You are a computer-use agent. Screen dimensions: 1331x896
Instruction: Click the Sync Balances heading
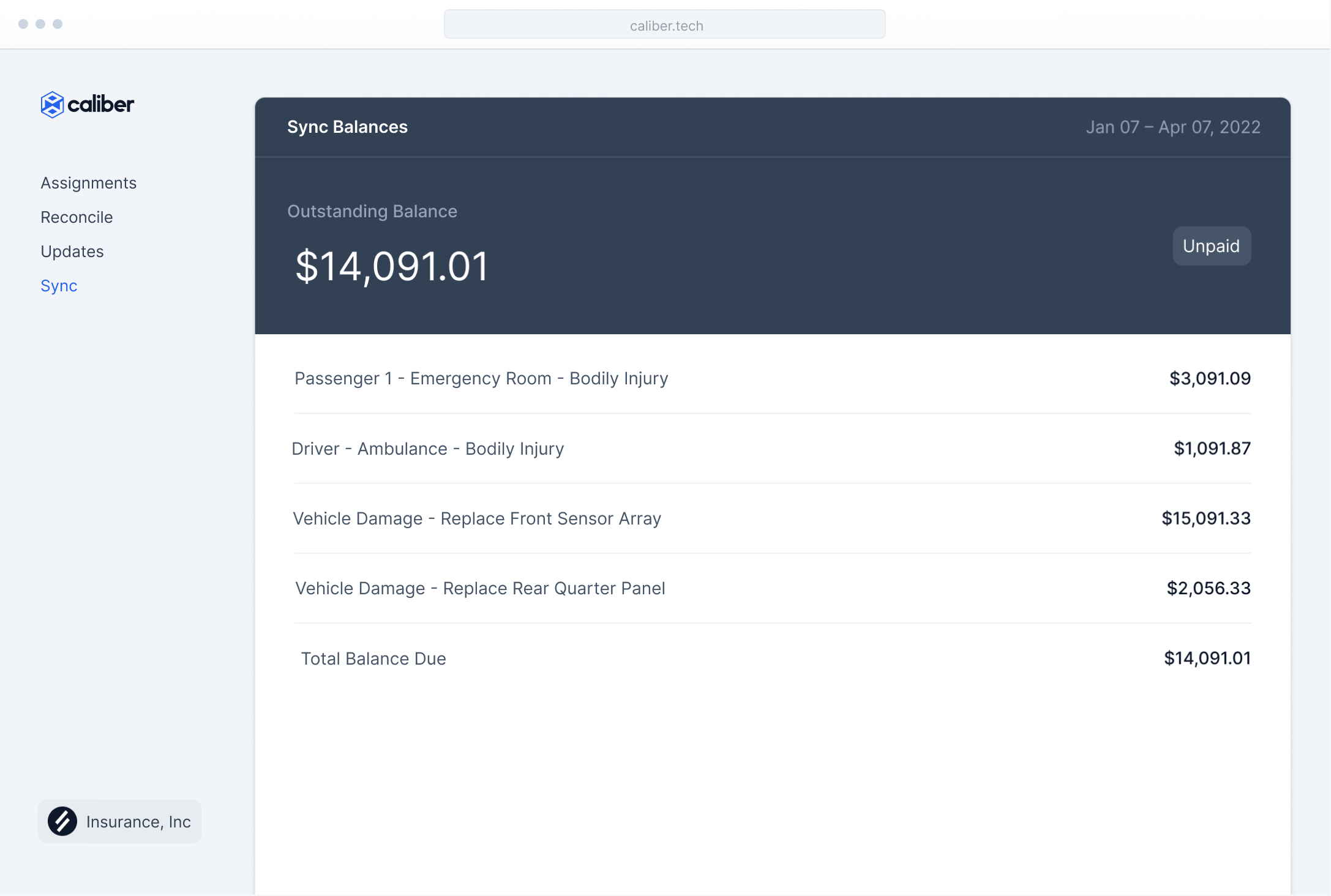[x=347, y=127]
